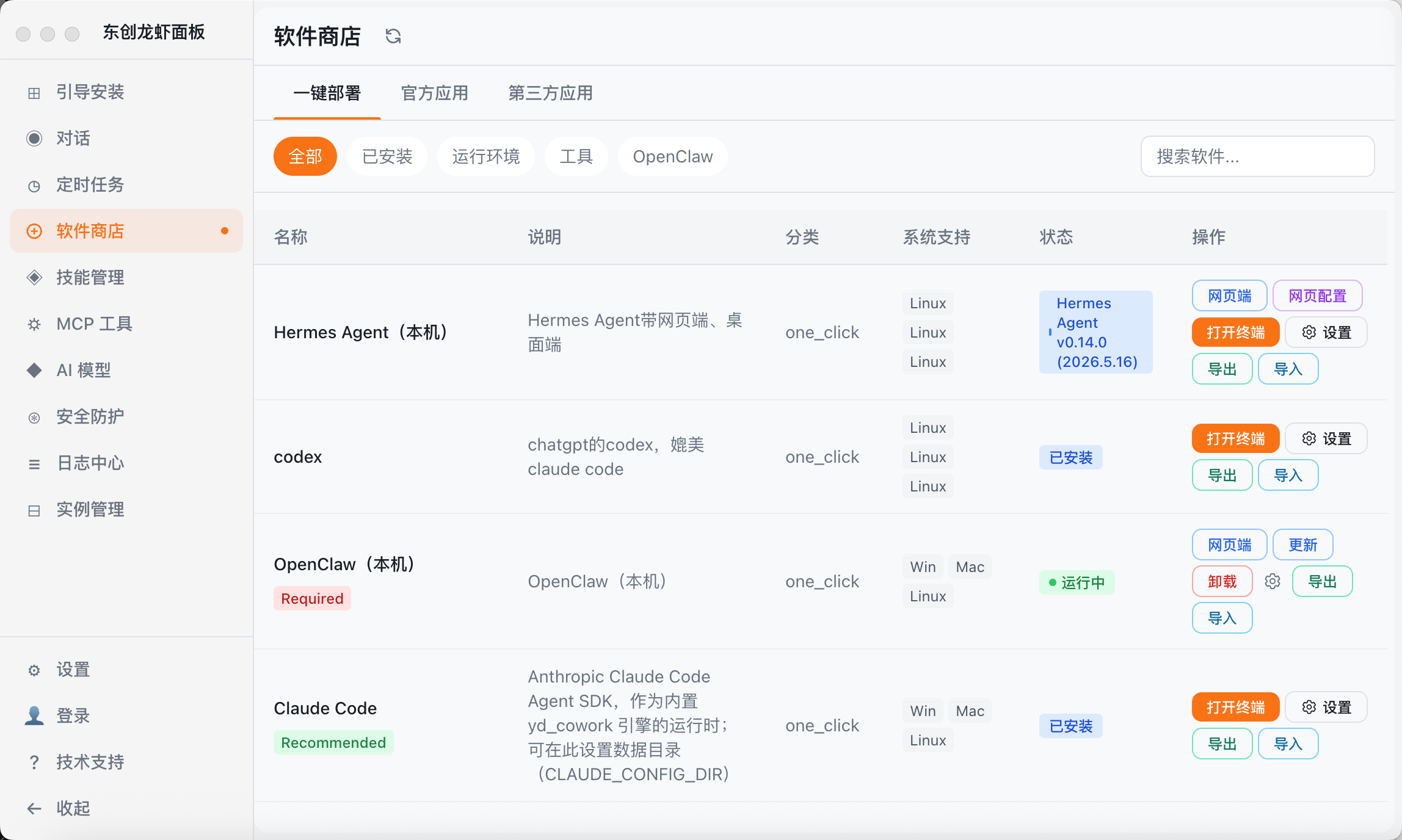Click the Recommended tag under Claude Code
The width and height of the screenshot is (1402, 840).
pos(333,743)
